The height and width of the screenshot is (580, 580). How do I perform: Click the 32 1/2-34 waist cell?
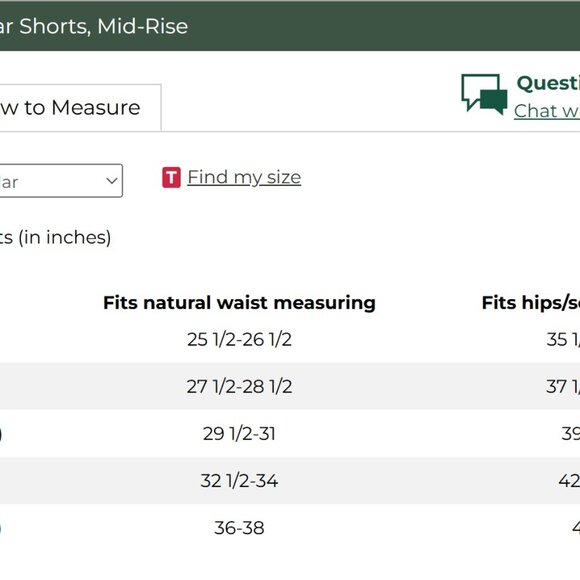239,481
